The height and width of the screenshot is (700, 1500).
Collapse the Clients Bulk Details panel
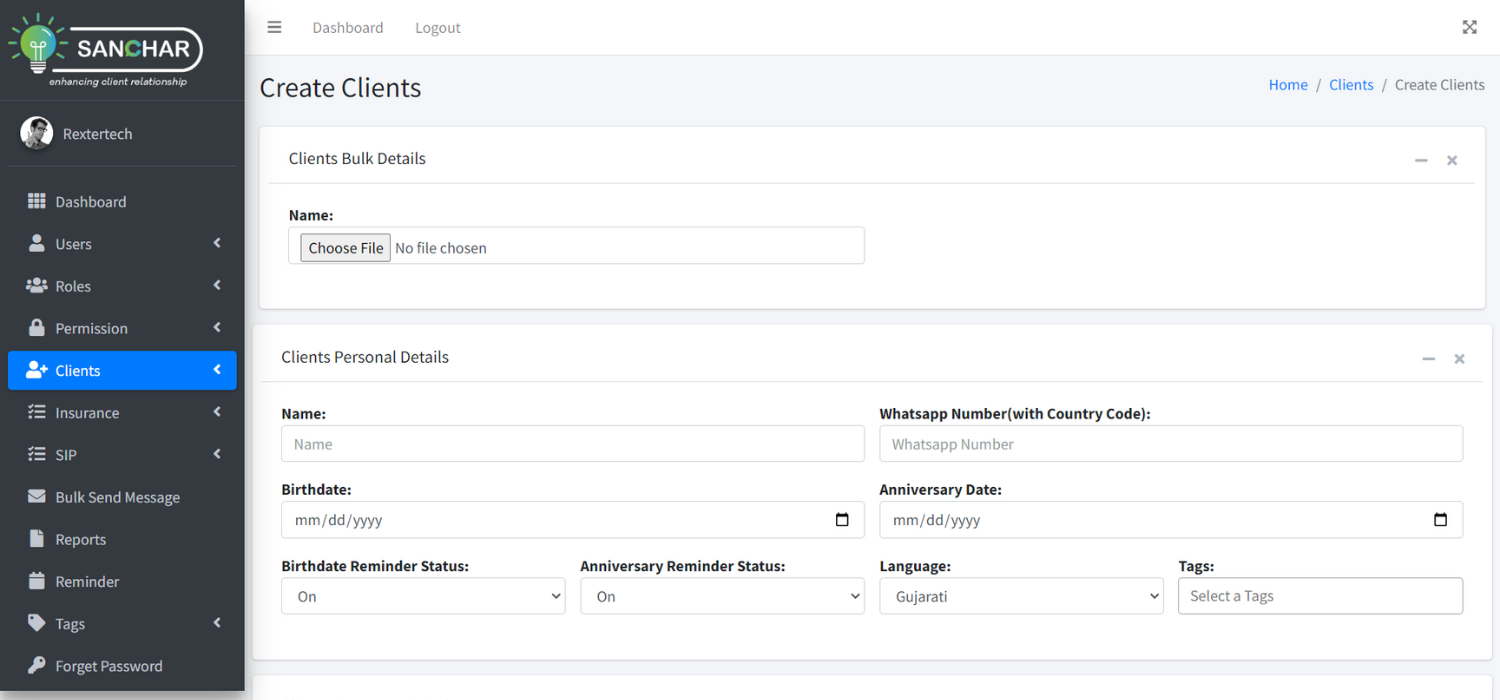pos(1421,160)
